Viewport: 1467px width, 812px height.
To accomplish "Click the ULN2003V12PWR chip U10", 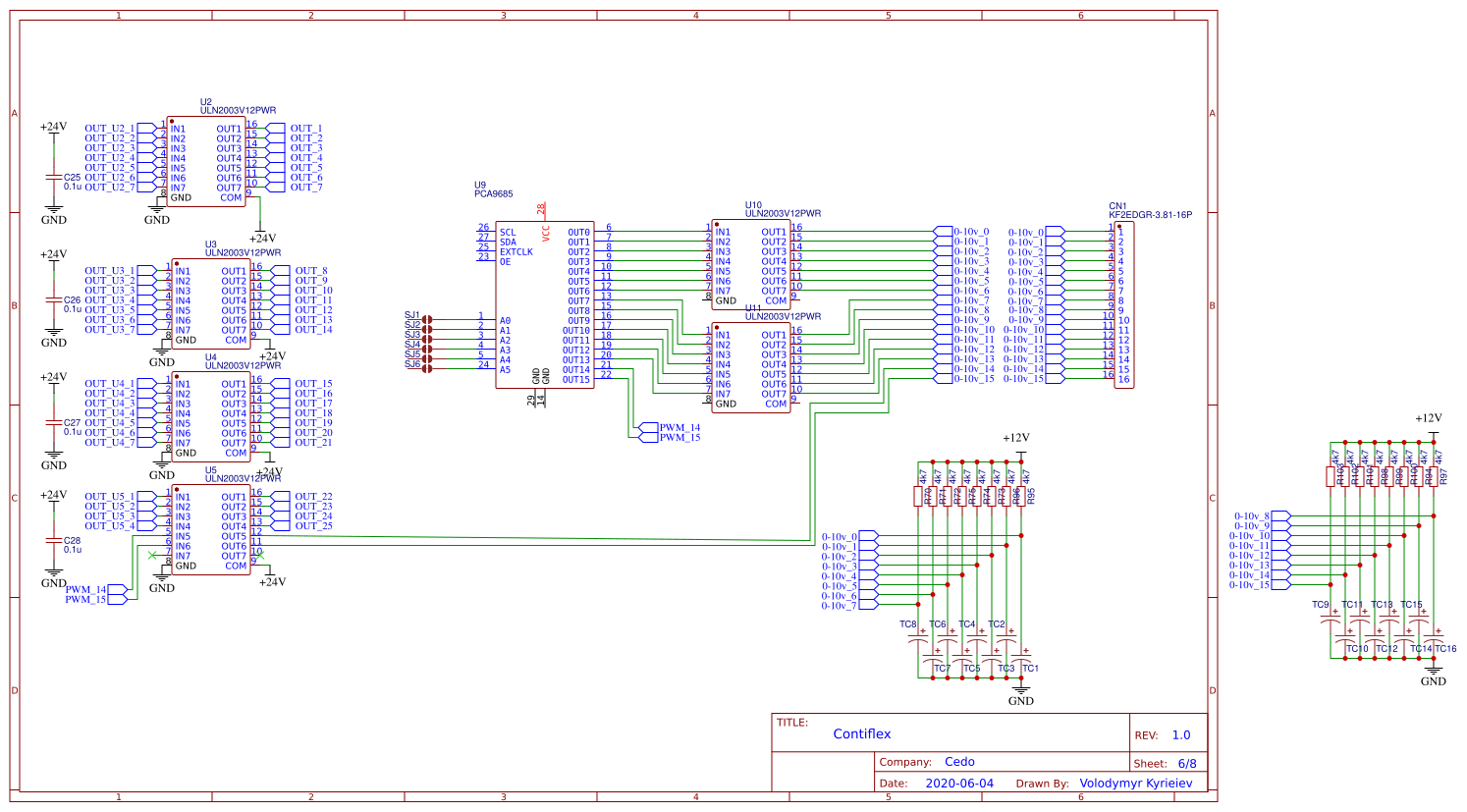I will (751, 265).
